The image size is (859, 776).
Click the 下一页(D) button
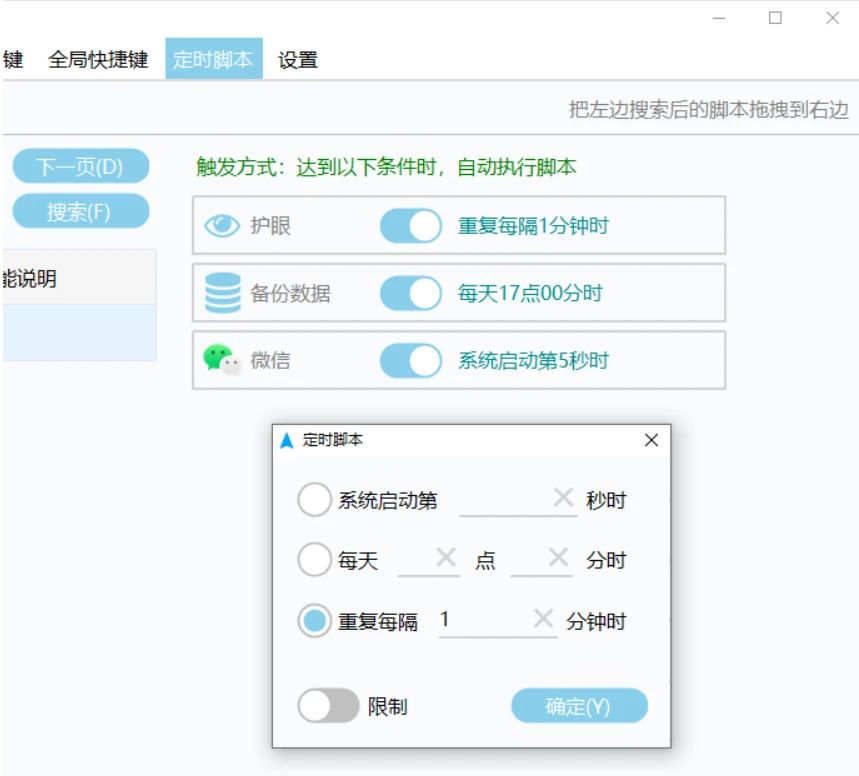point(81,166)
